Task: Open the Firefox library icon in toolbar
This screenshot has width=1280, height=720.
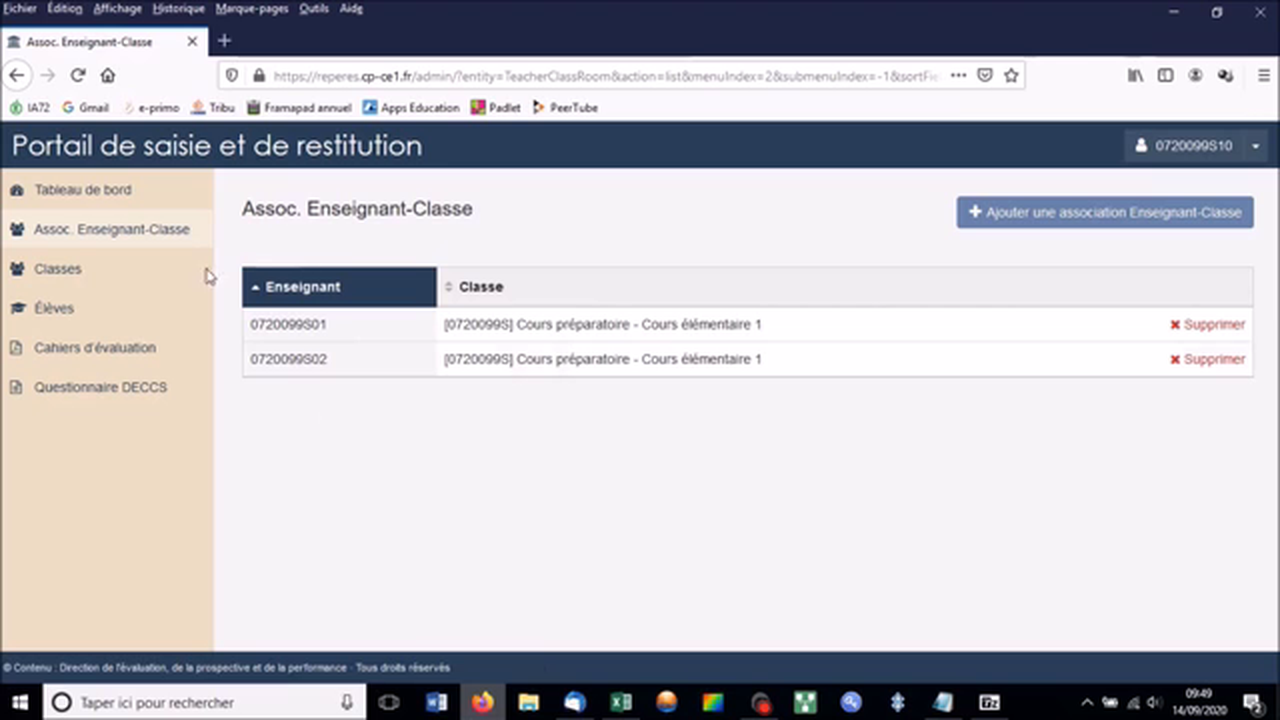Action: coord(1135,75)
